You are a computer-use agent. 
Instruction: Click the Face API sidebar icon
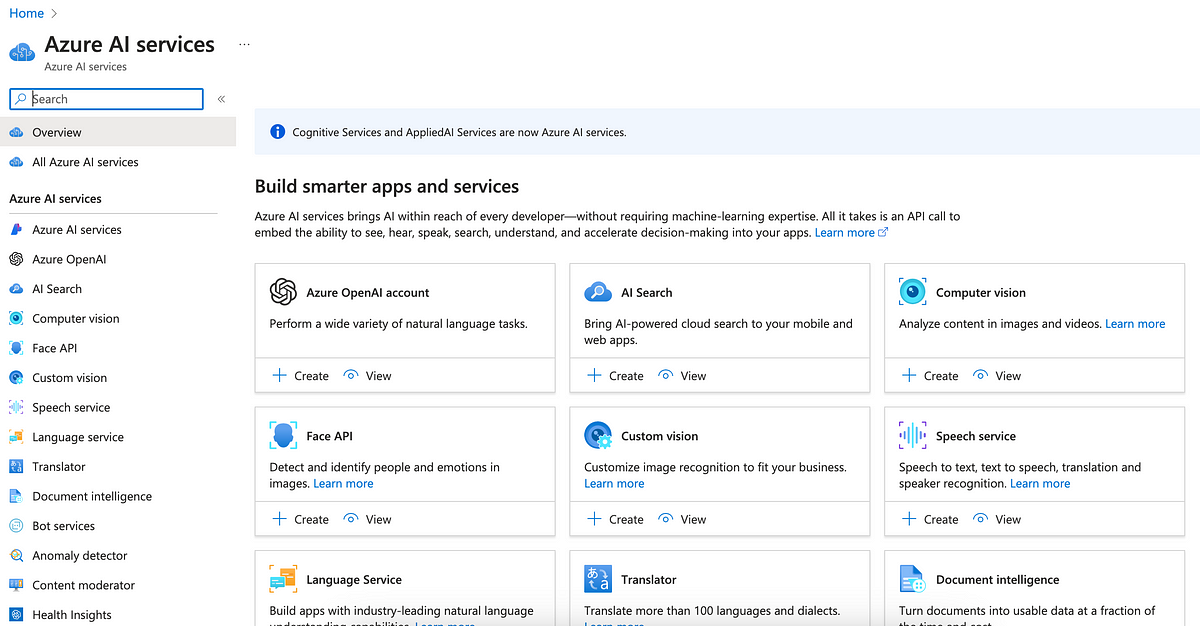[x=16, y=348]
